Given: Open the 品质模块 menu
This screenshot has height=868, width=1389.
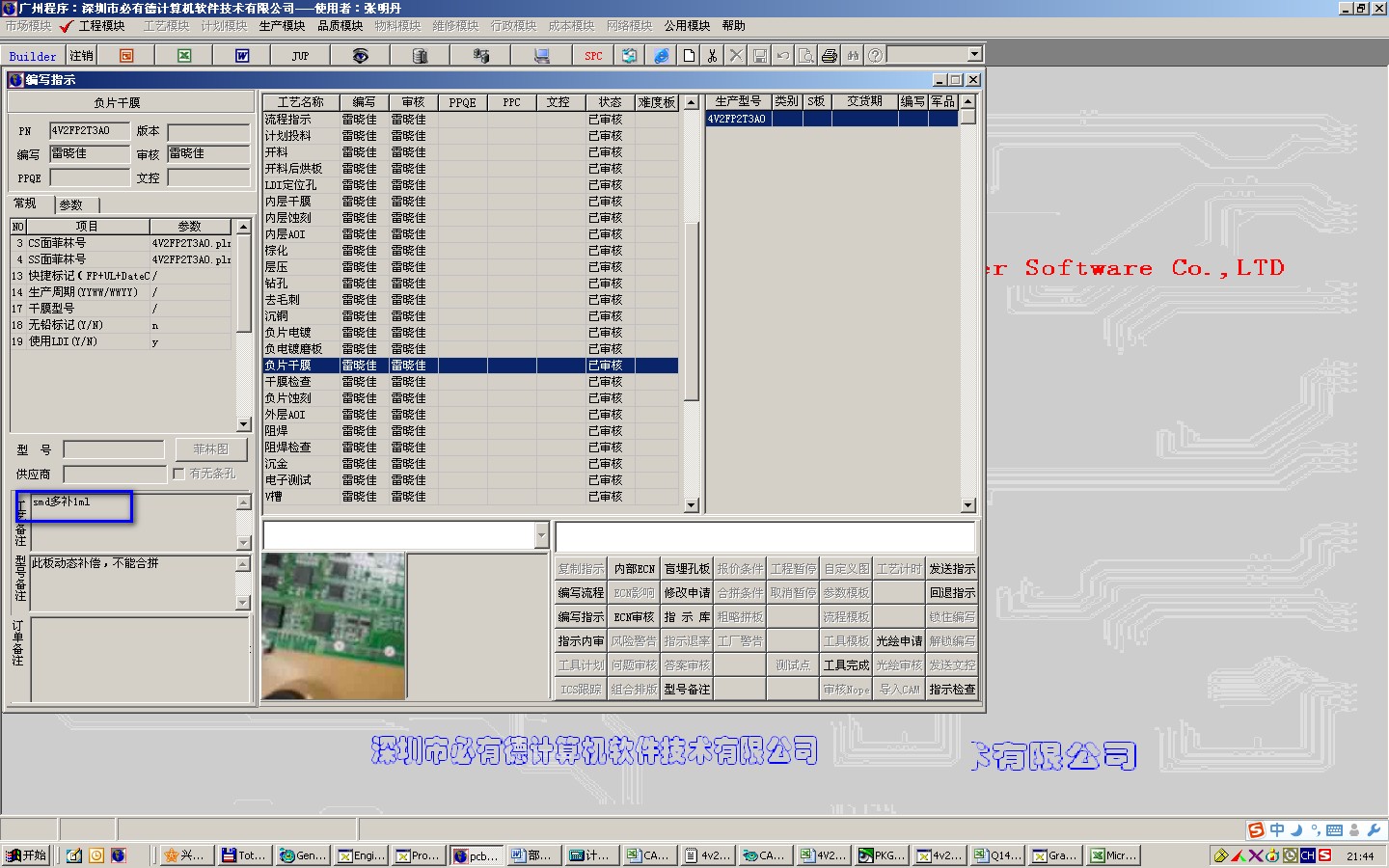Looking at the screenshot, I should [x=340, y=26].
